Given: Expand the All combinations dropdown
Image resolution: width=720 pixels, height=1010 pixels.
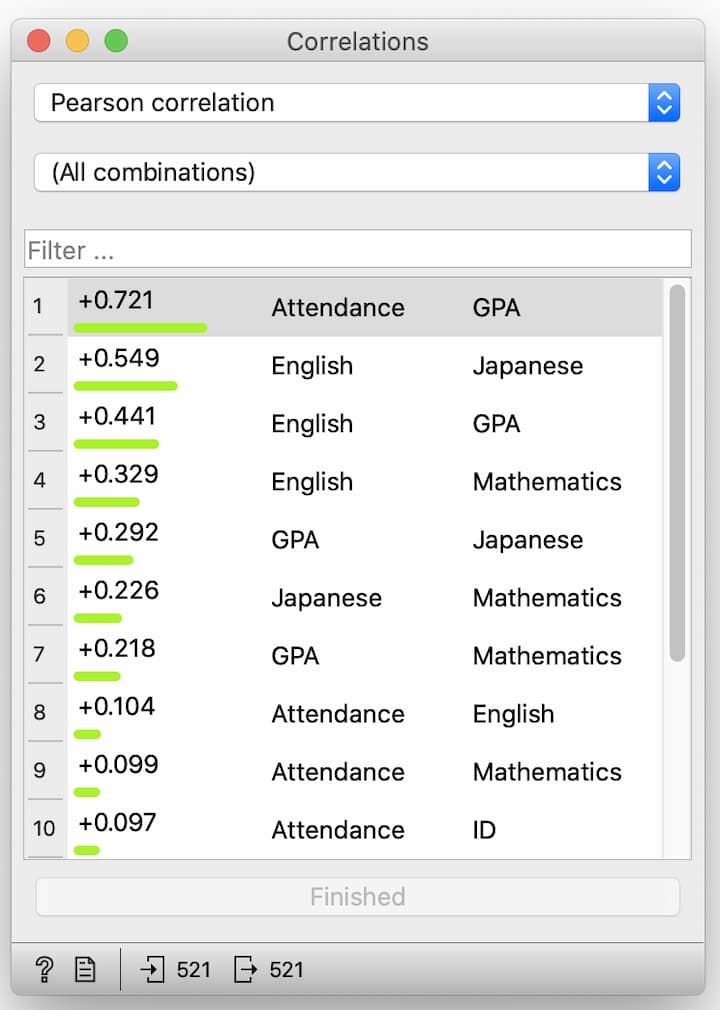Looking at the screenshot, I should tap(357, 172).
